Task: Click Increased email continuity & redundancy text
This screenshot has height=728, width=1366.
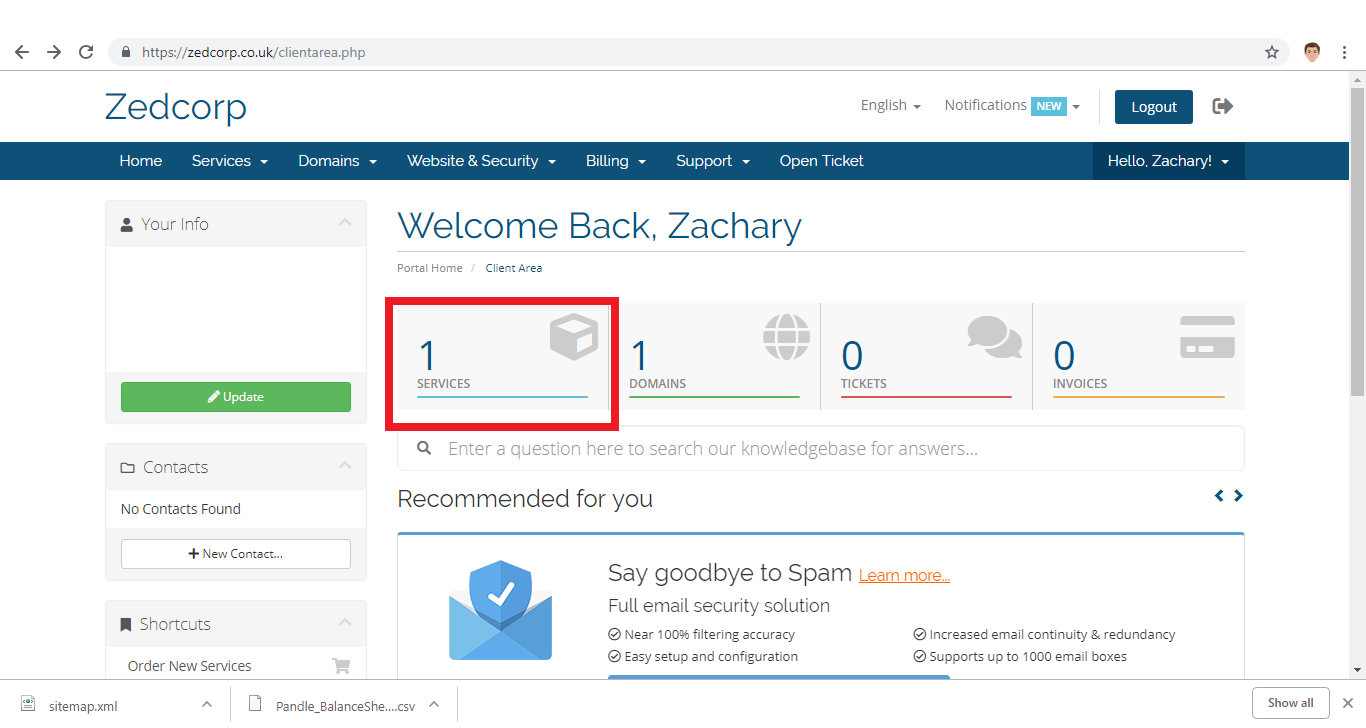Action: 1052,634
